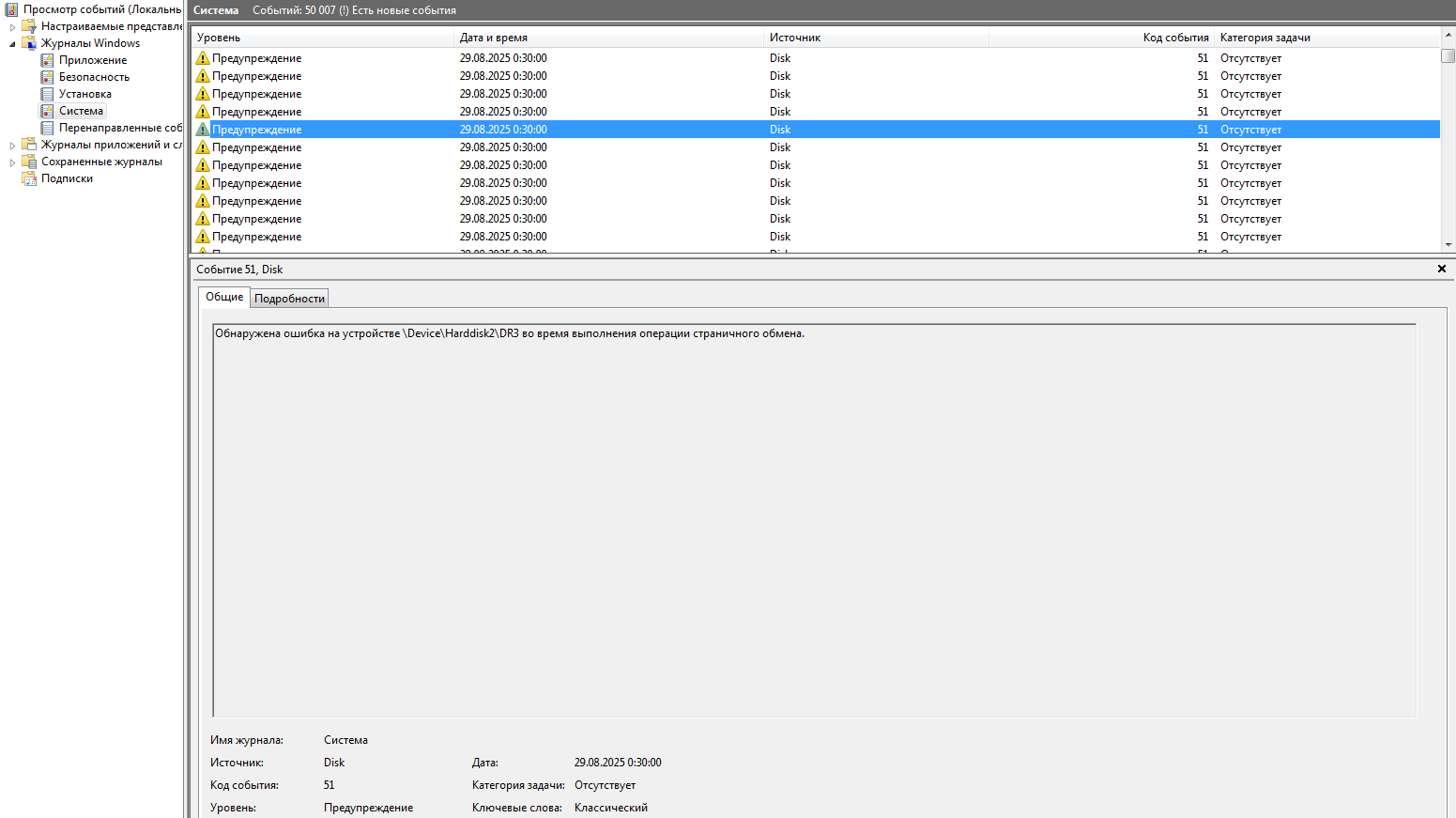1456x818 pixels.
Task: Click the log icon beside Установка
Action: click(47, 94)
